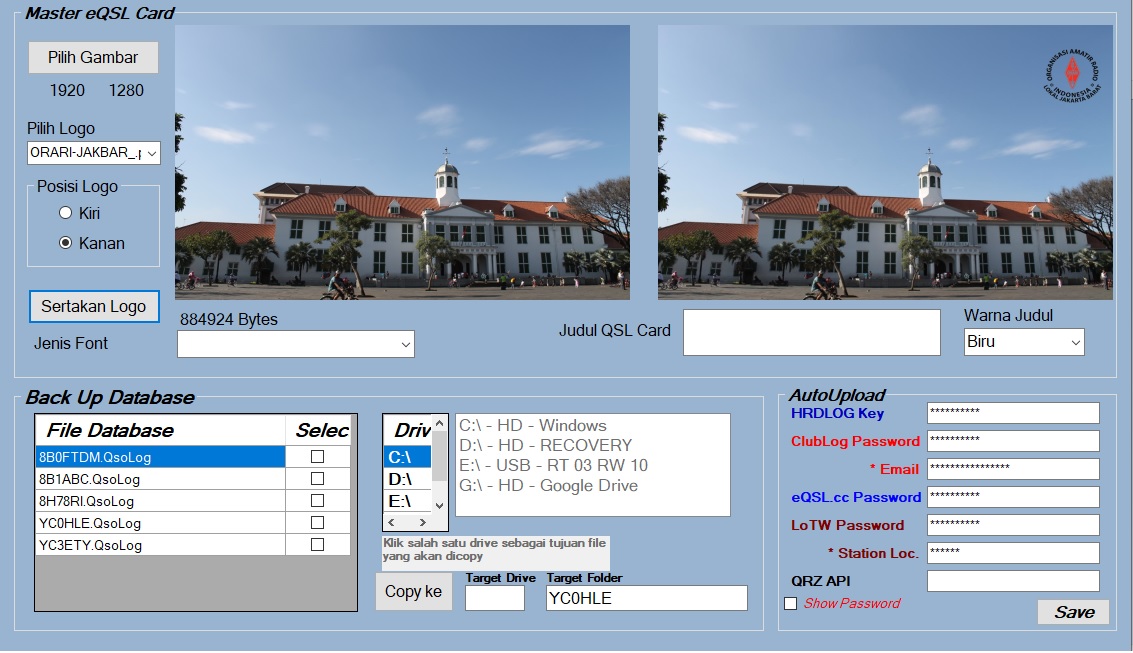Click the eQSL.cc Password field

1013,497
